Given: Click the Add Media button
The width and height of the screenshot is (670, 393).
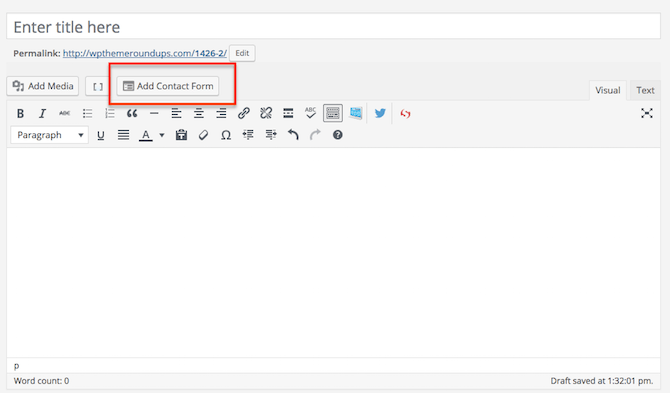Looking at the screenshot, I should 43,86.
